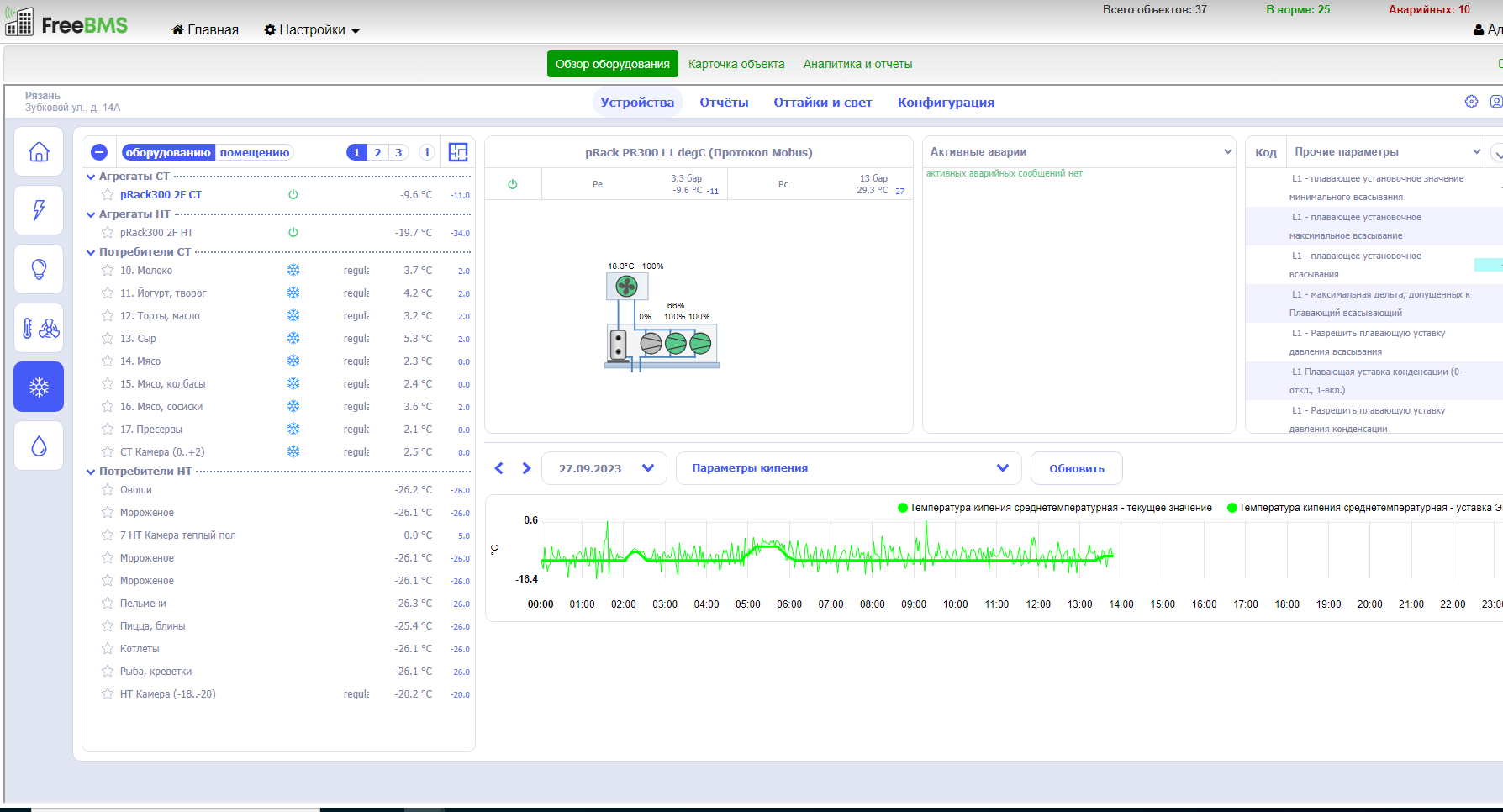Open the light bulb lighting section
1503x812 pixels.
[x=39, y=269]
